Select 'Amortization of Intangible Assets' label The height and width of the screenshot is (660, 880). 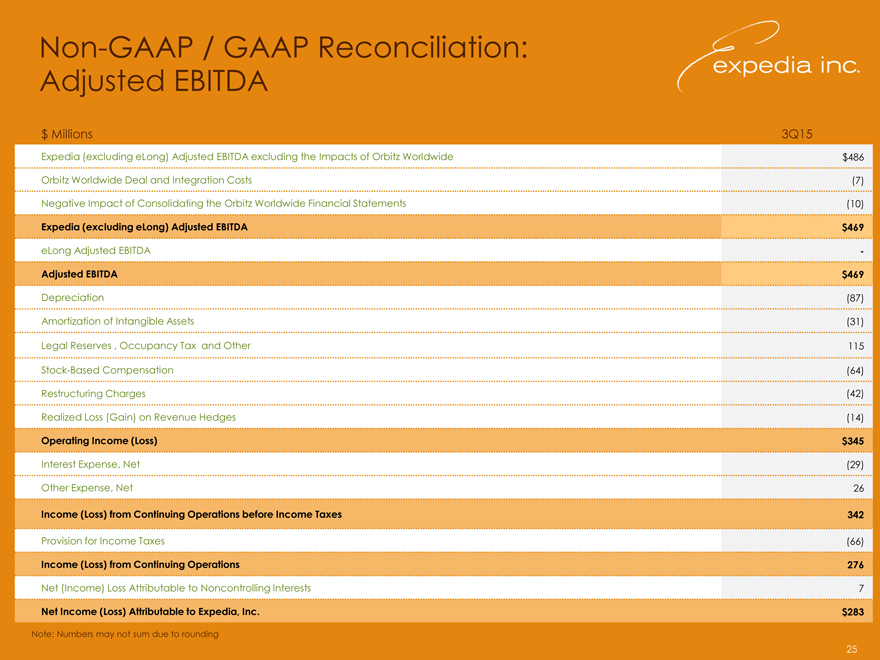(117, 321)
